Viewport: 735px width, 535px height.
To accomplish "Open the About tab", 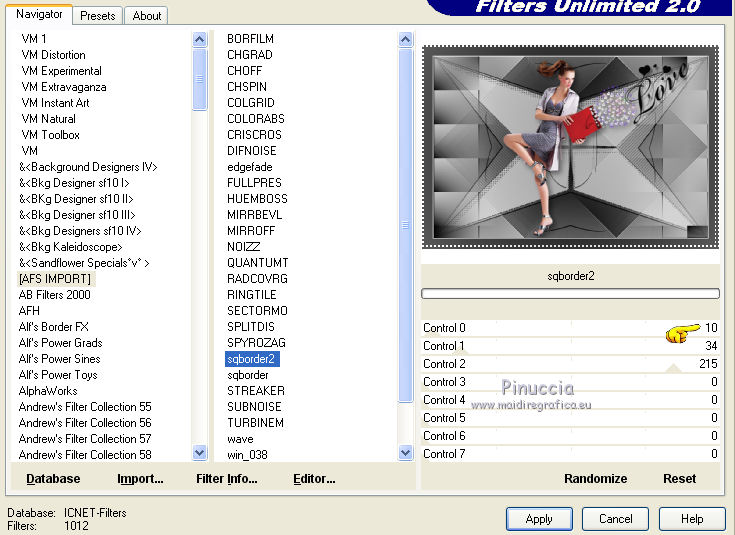I will tap(147, 15).
